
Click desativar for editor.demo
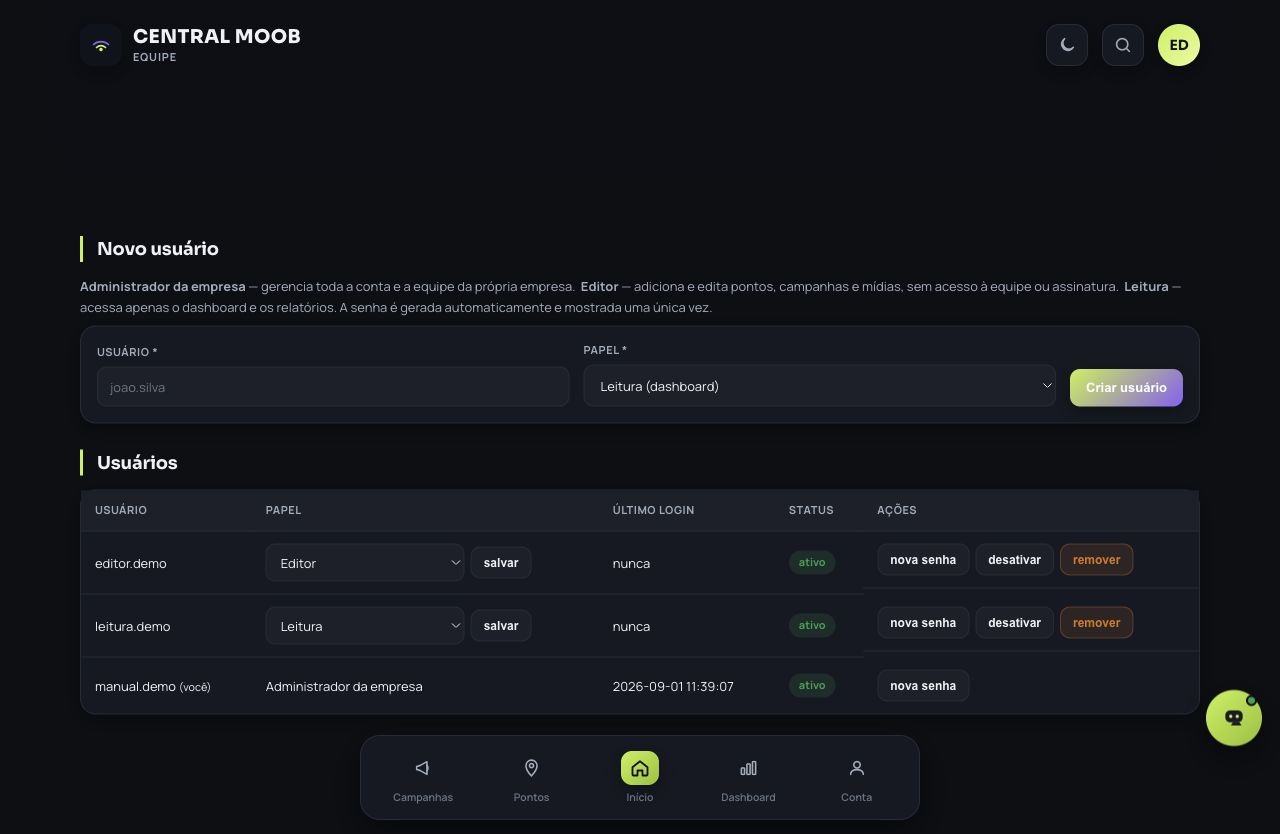(1015, 560)
